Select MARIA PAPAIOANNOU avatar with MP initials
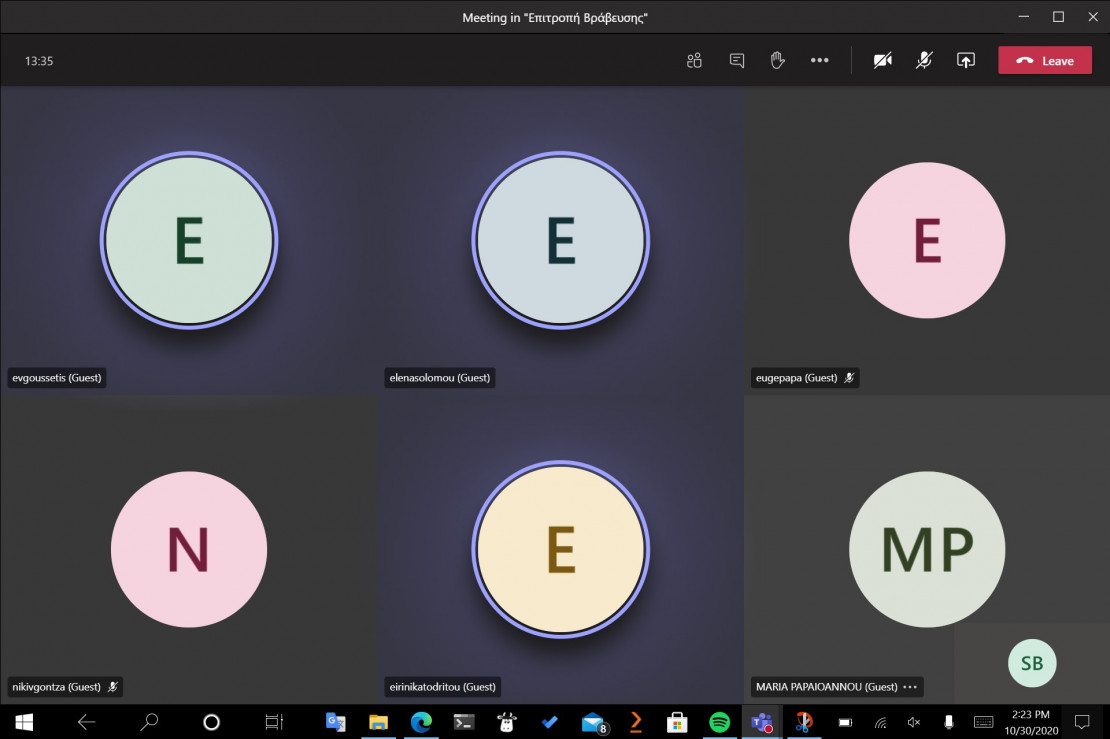 pos(927,549)
